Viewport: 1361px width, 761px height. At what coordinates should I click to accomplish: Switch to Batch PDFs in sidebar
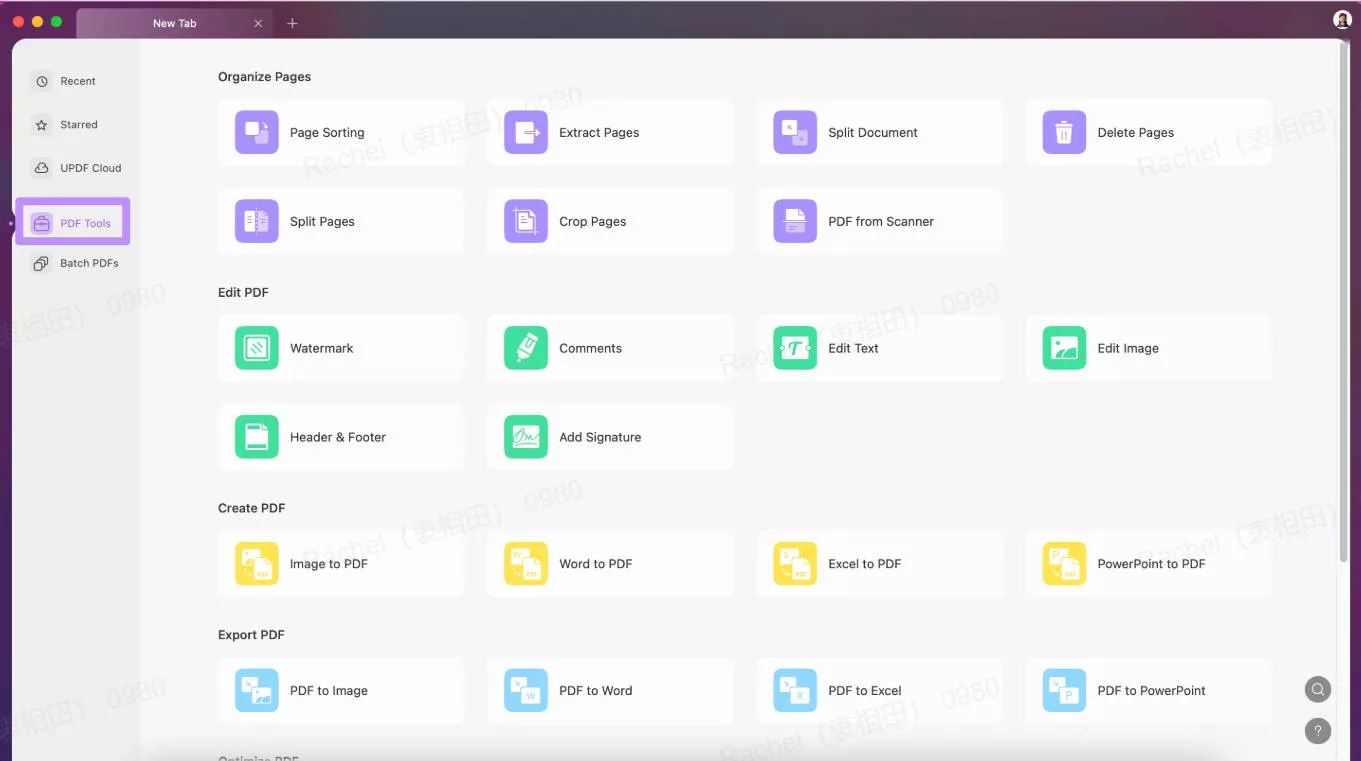point(76,263)
